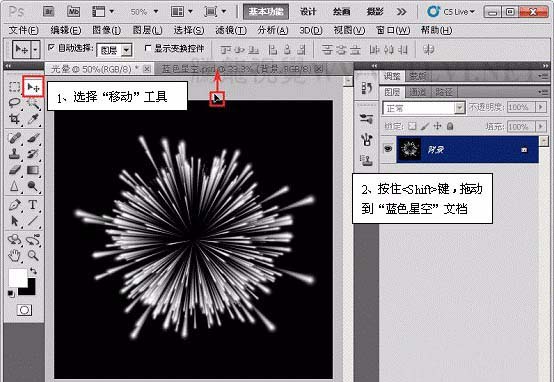Toggle lock image pixels brush icon
This screenshot has width=554, height=382.
pyautogui.click(x=425, y=126)
